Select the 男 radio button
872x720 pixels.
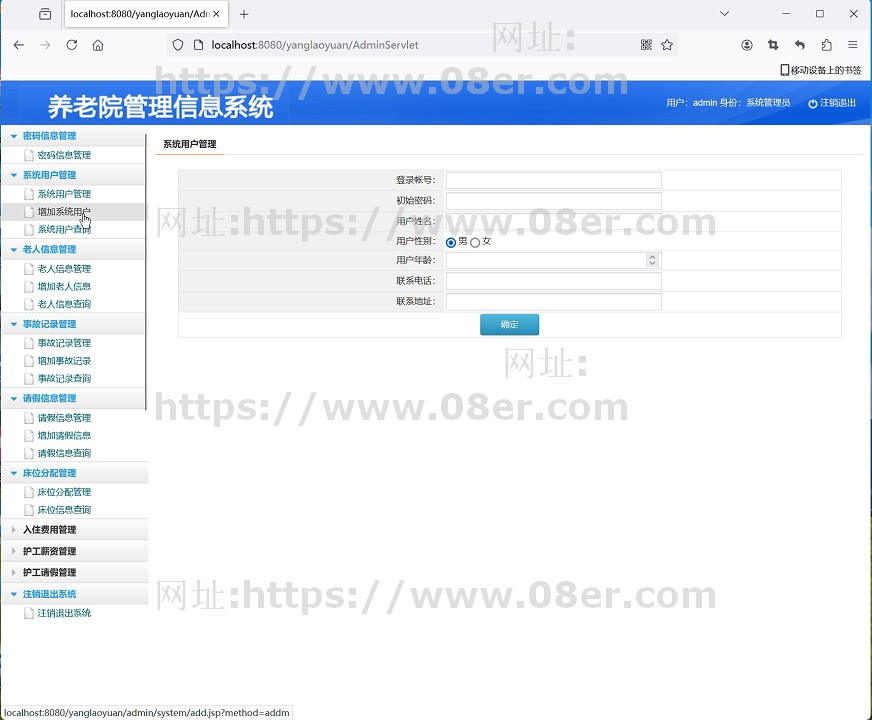click(x=451, y=242)
